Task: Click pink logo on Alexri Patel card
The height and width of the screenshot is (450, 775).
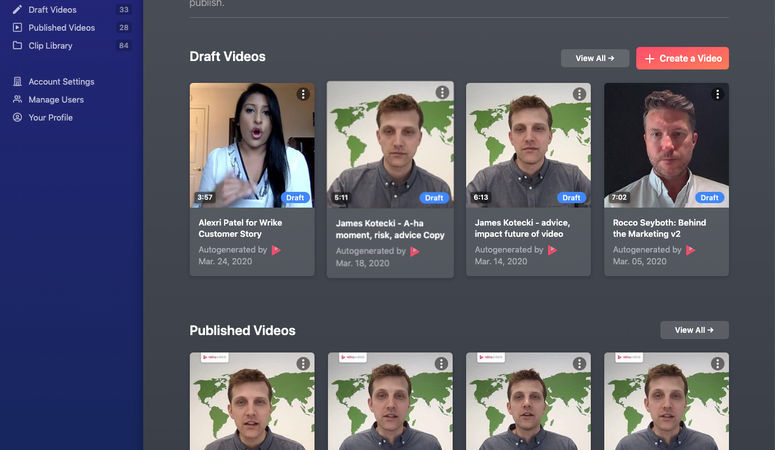Action: pos(276,250)
